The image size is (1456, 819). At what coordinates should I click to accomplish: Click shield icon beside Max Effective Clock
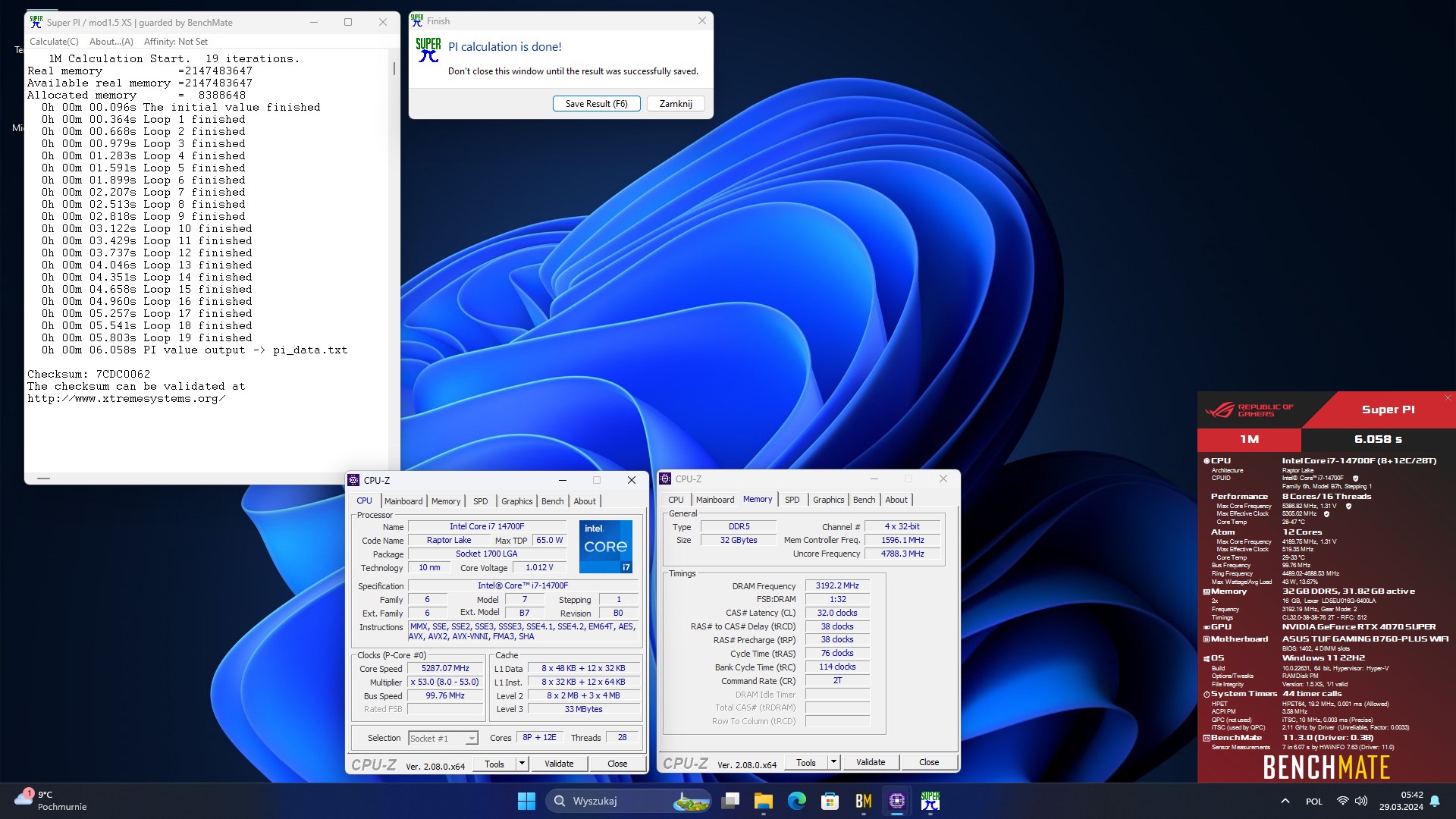coord(1326,514)
